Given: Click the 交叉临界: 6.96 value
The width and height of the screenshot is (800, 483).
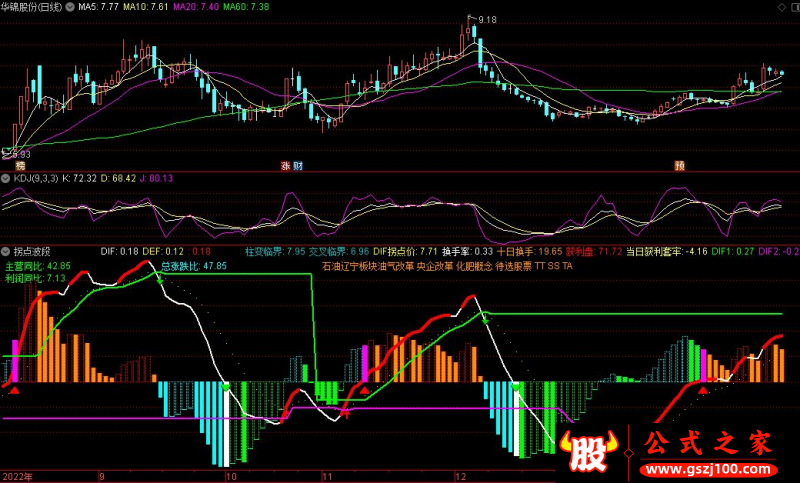Looking at the screenshot, I should pos(339,251).
